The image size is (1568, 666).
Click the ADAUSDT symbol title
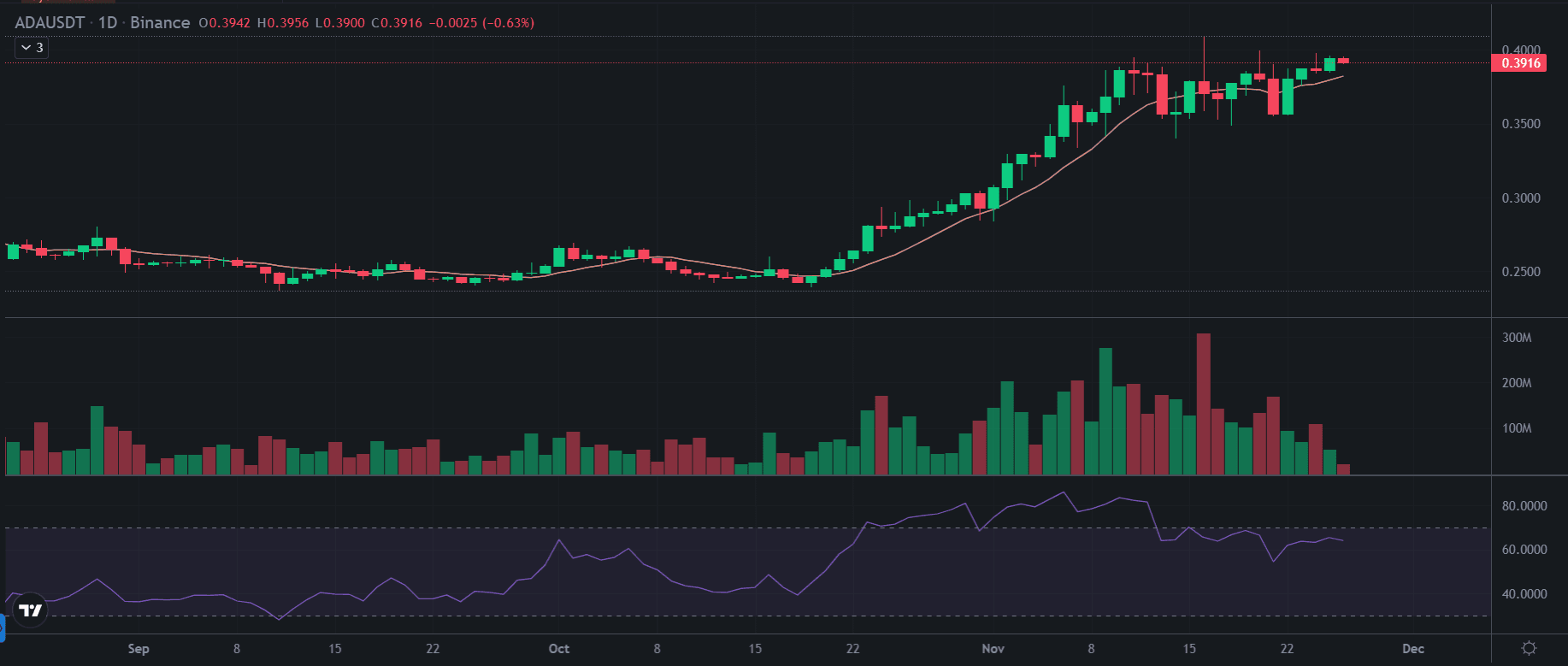coord(50,22)
